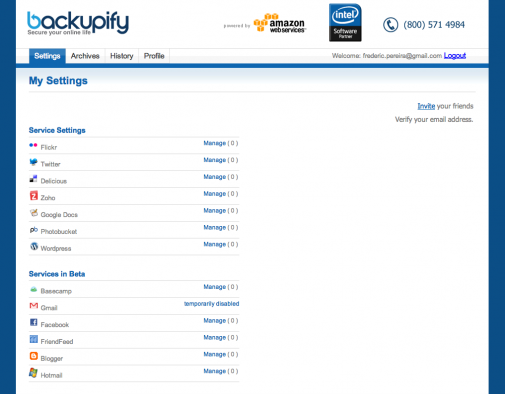Click the Flickr service name
This screenshot has width=505, height=394.
[x=49, y=147]
